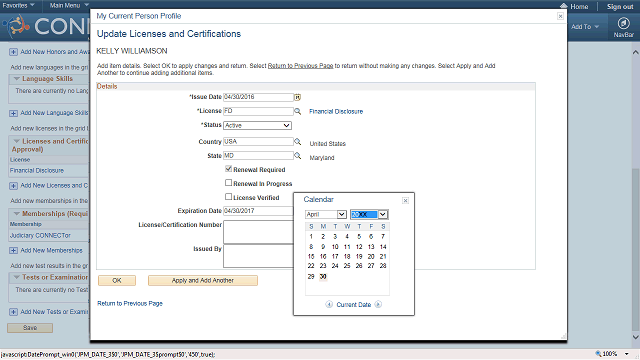Click the zoom level magnifier icon in status bar
This screenshot has width=640, height=360.
(598, 354)
